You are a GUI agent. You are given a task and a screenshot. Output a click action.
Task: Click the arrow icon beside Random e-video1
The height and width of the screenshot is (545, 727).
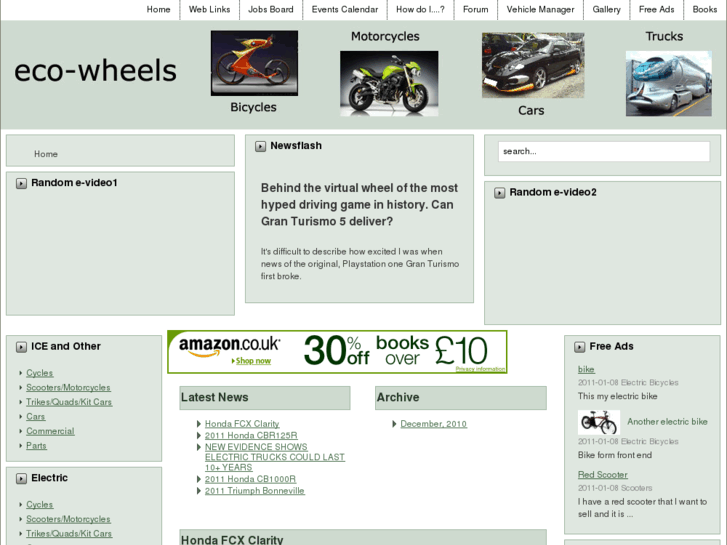click(x=21, y=183)
